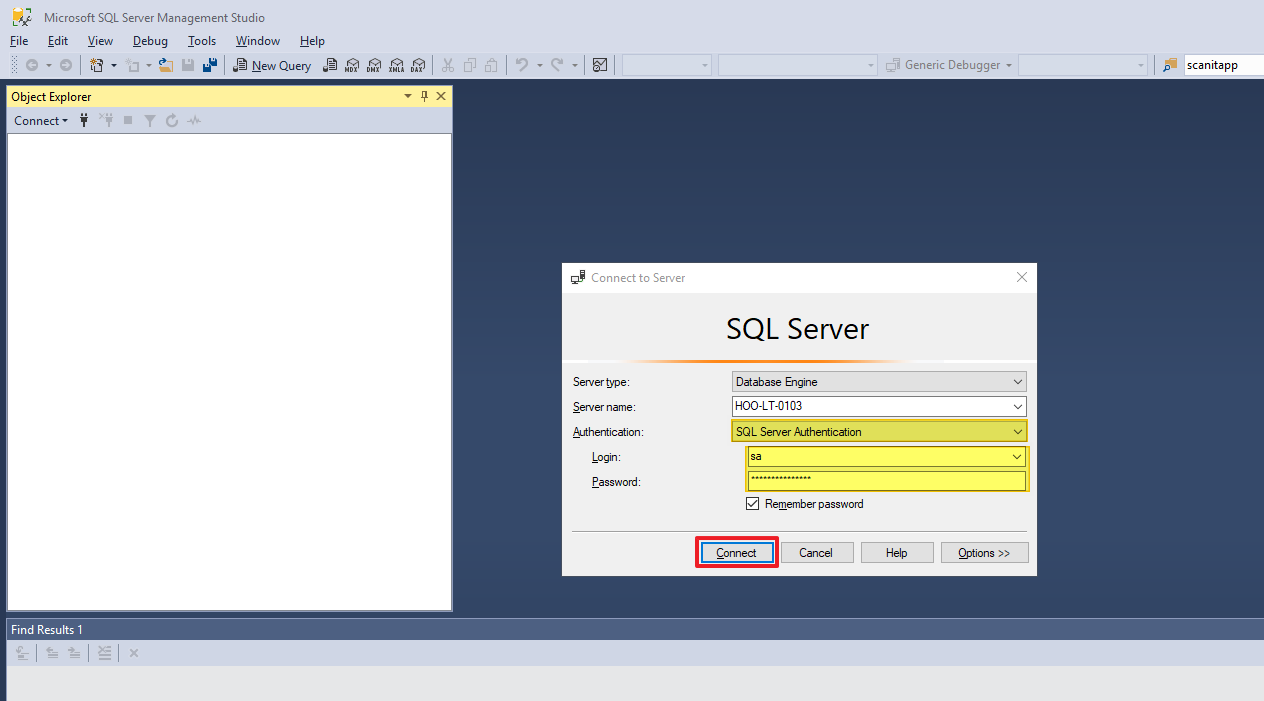Click the Save All icon
The image size is (1264, 701).
point(210,65)
